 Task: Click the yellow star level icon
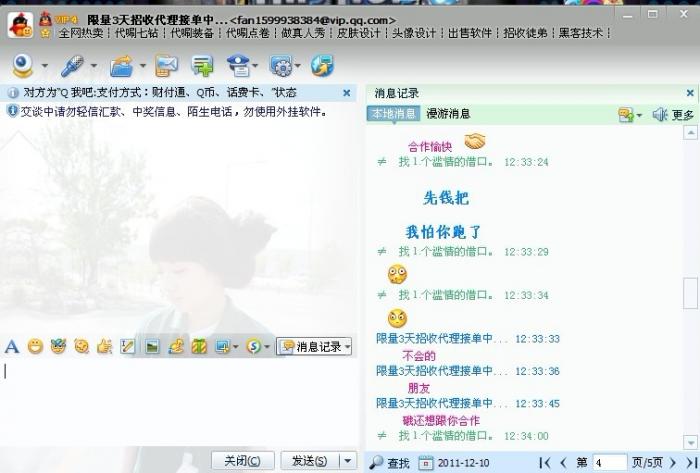pos(45,32)
